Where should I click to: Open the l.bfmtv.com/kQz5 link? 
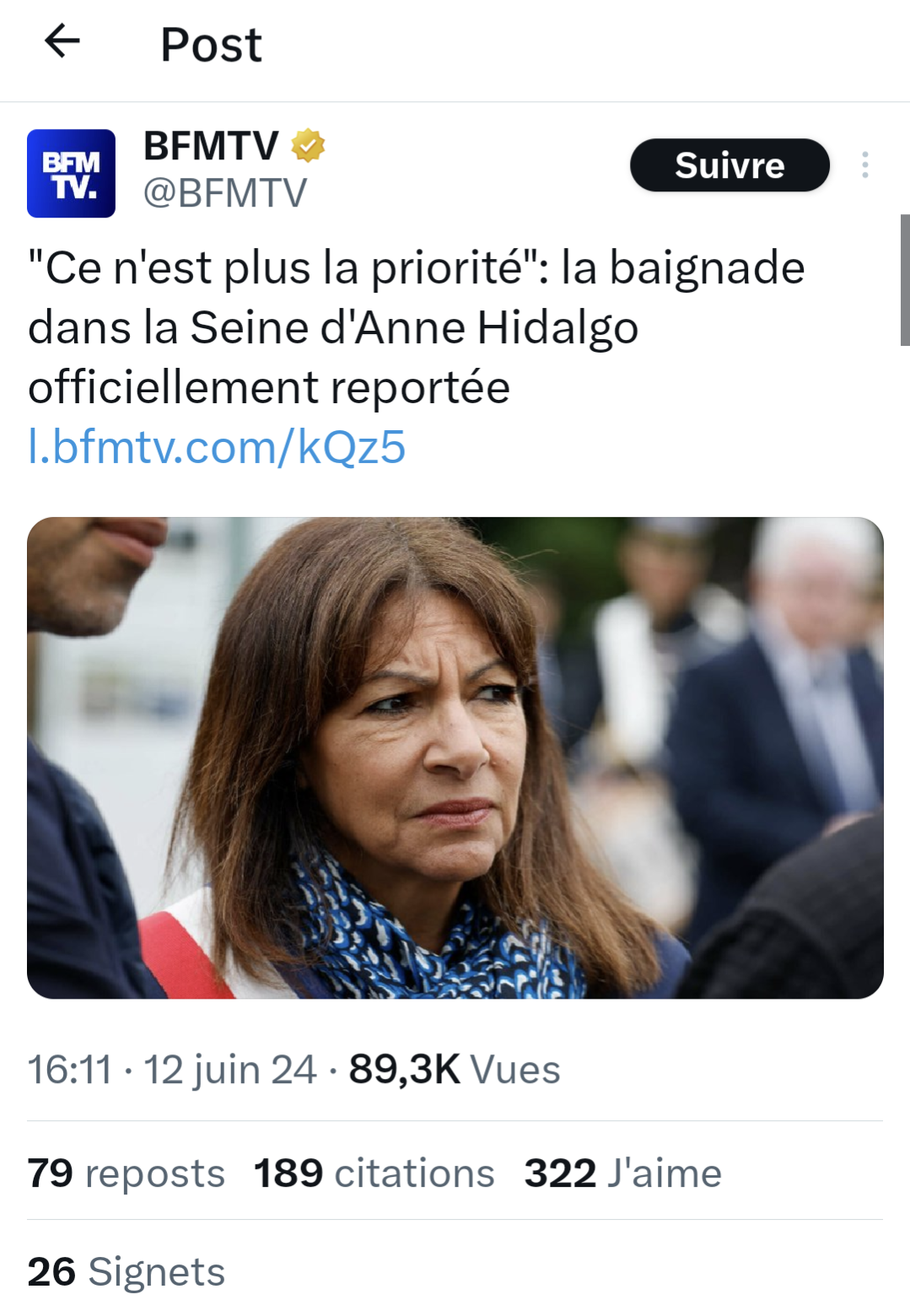point(217,446)
